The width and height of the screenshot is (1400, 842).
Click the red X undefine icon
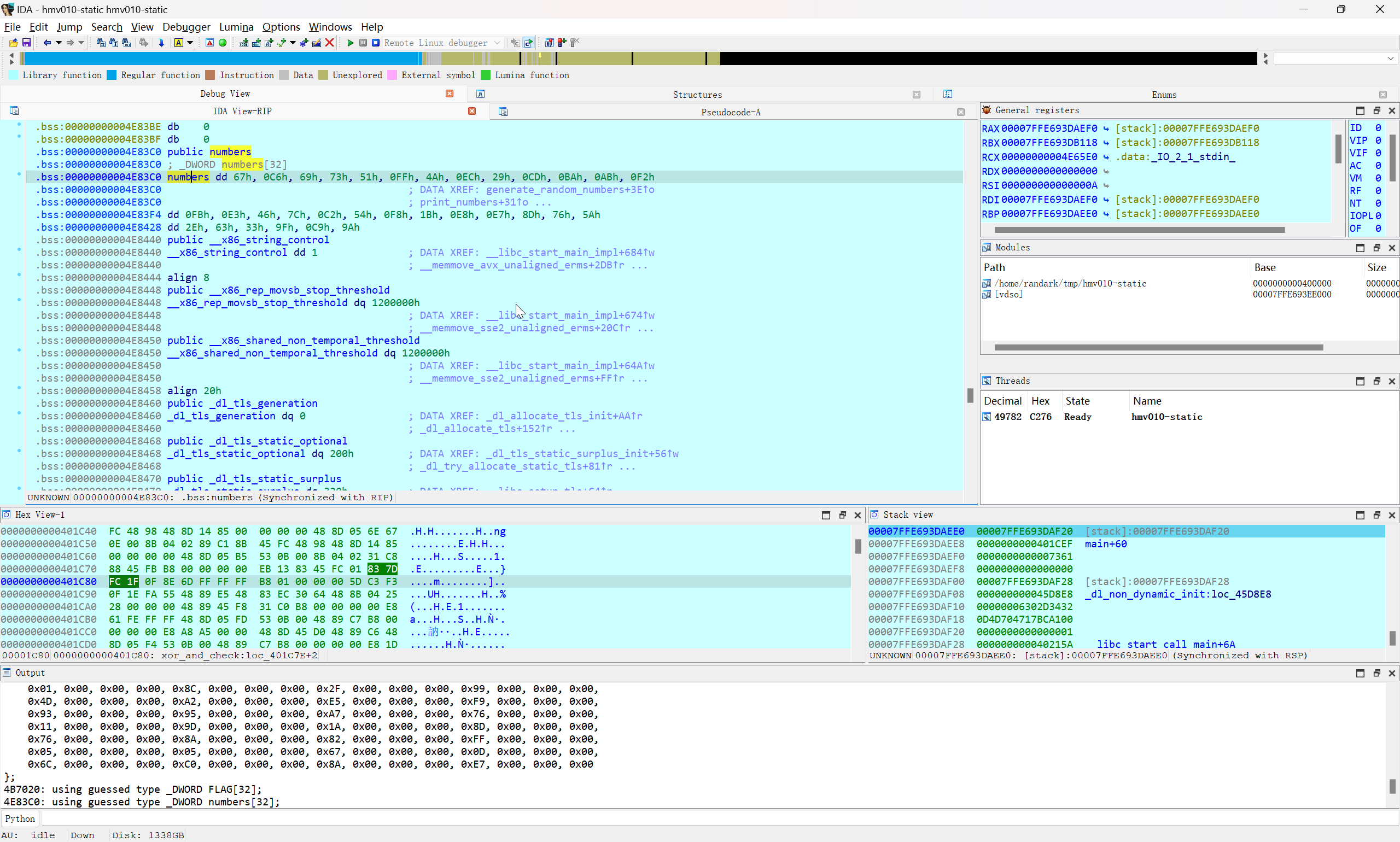[x=329, y=43]
